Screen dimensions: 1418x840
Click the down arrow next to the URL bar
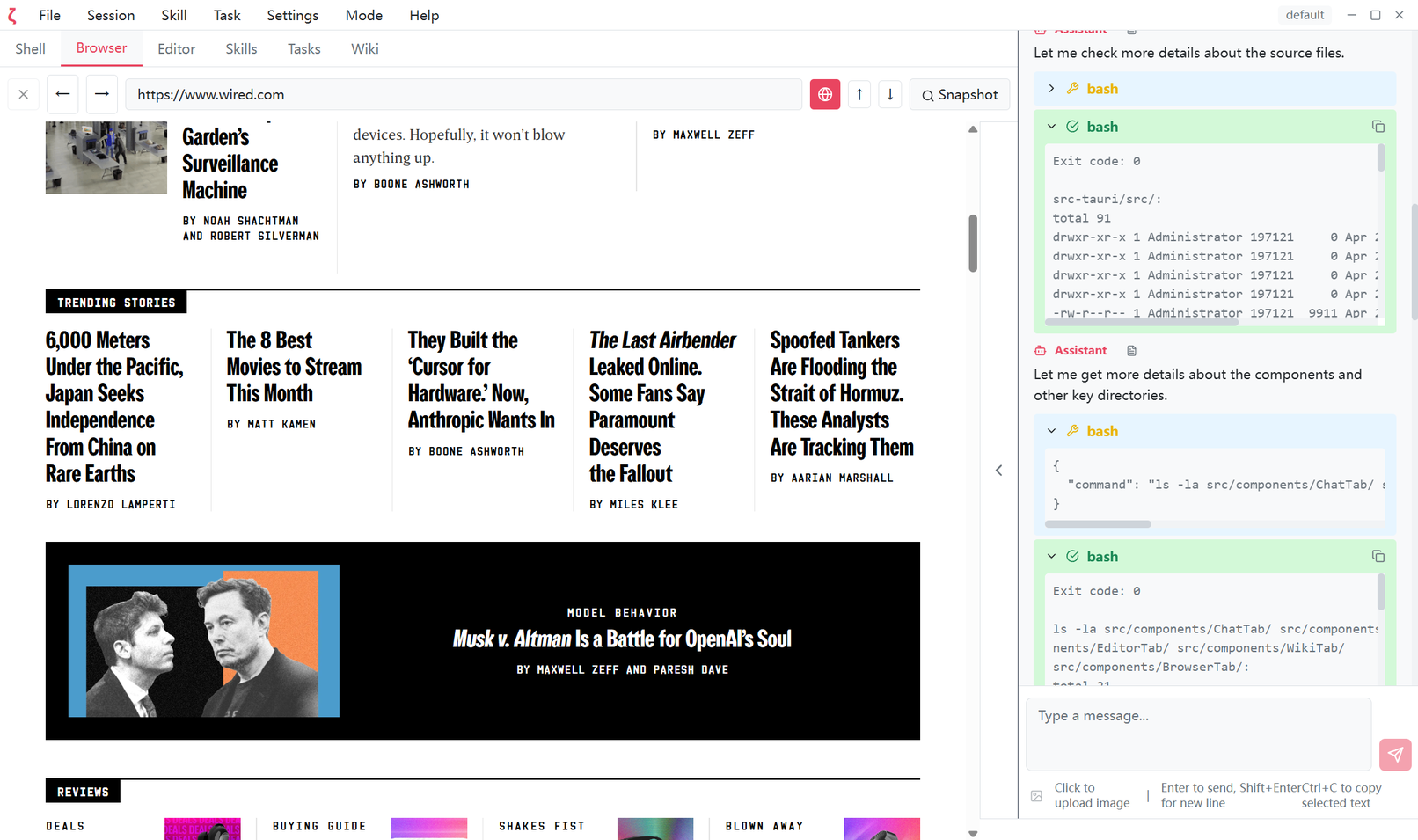[x=889, y=94]
